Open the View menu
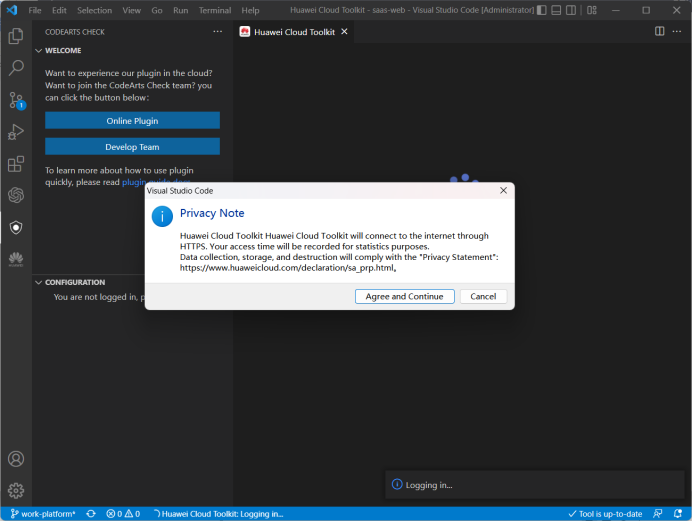 [x=132, y=10]
